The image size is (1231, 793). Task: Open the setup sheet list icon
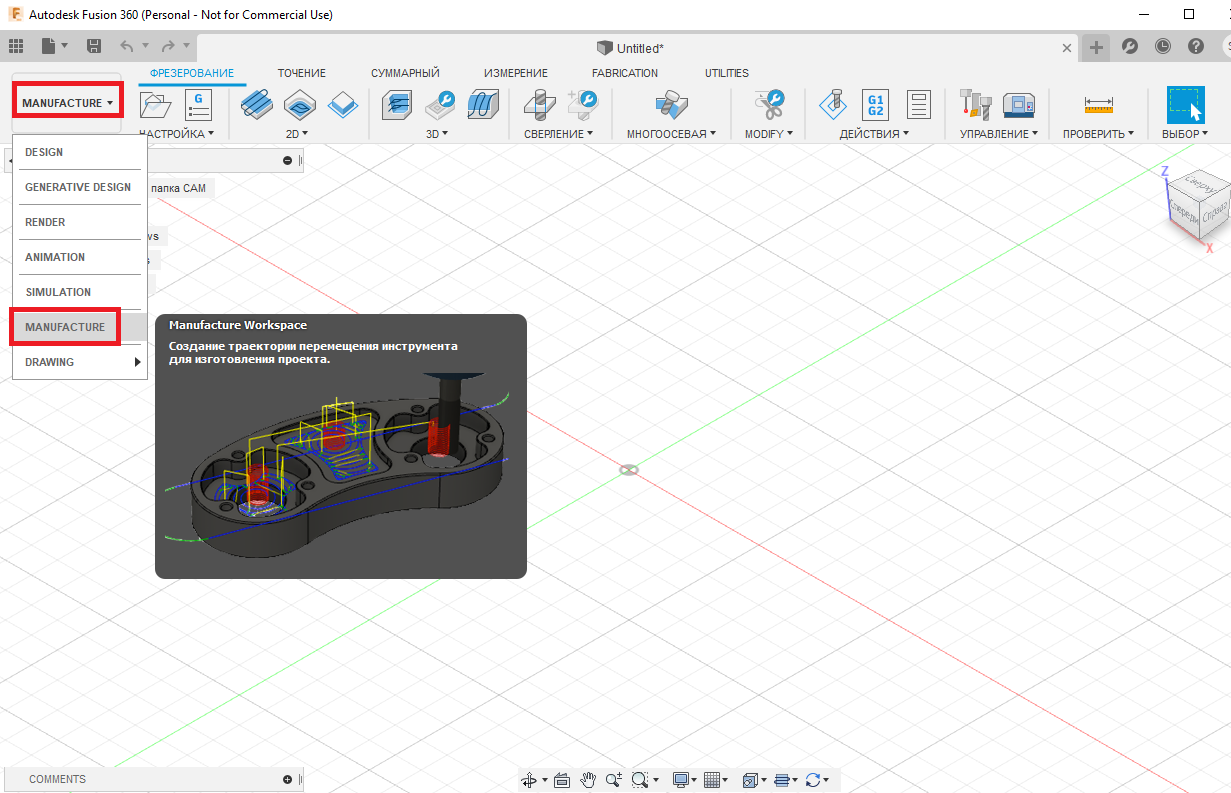(918, 104)
